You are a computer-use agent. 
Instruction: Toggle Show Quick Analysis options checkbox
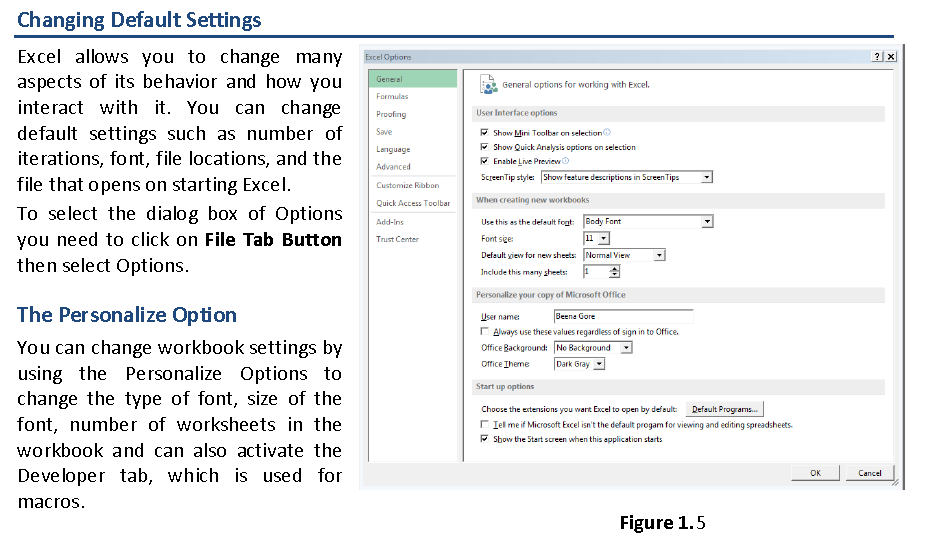485,147
